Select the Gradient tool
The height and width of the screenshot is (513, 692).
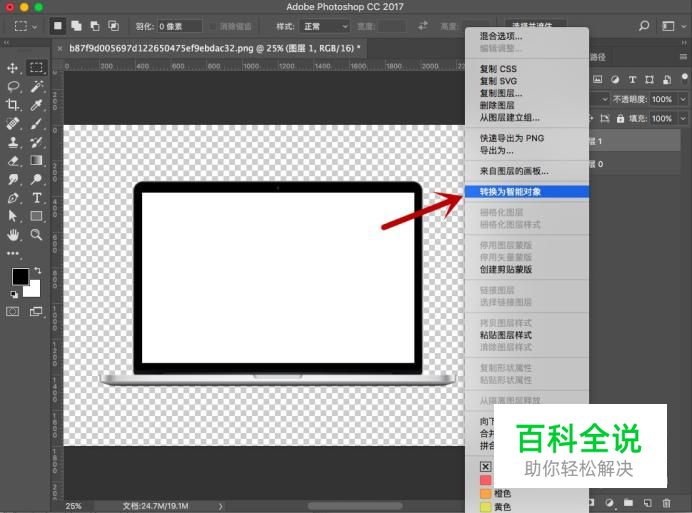[x=36, y=160]
